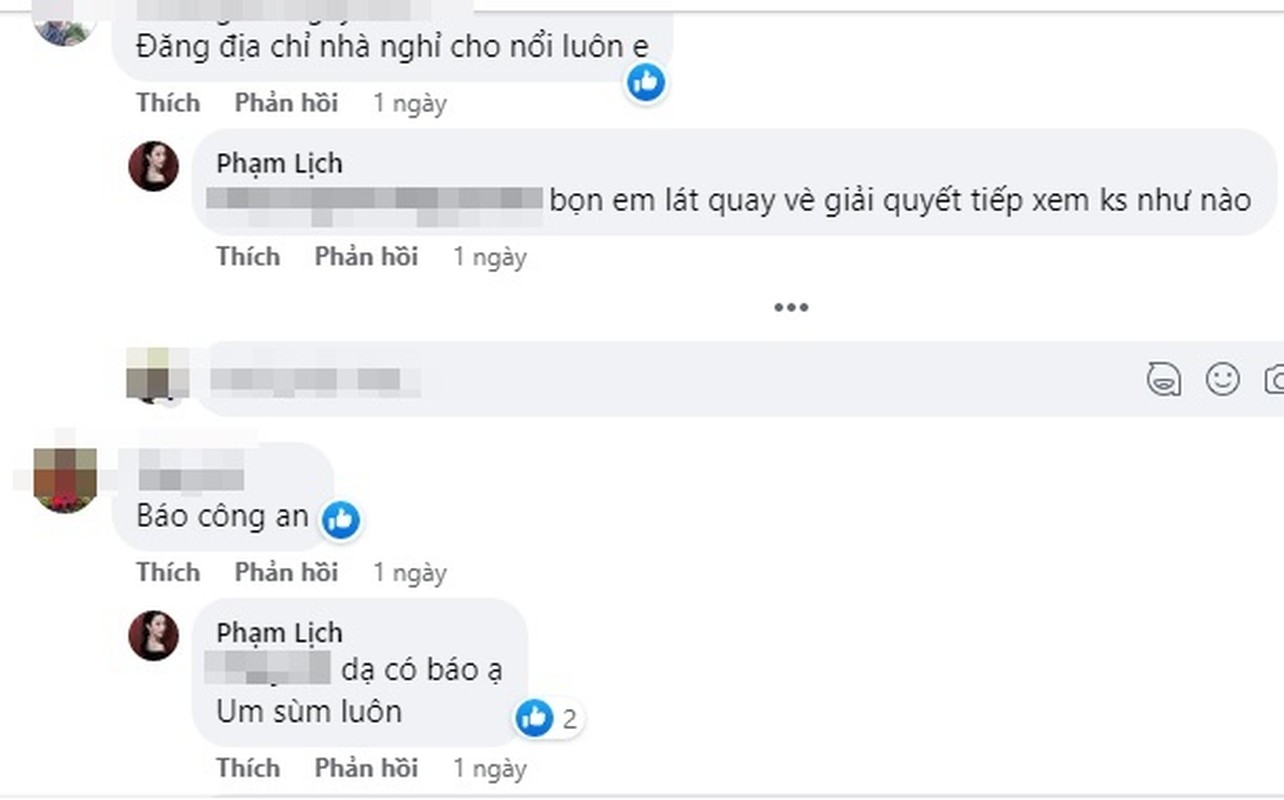Open the three-dot options menu
The image size is (1284, 800).
[790, 307]
